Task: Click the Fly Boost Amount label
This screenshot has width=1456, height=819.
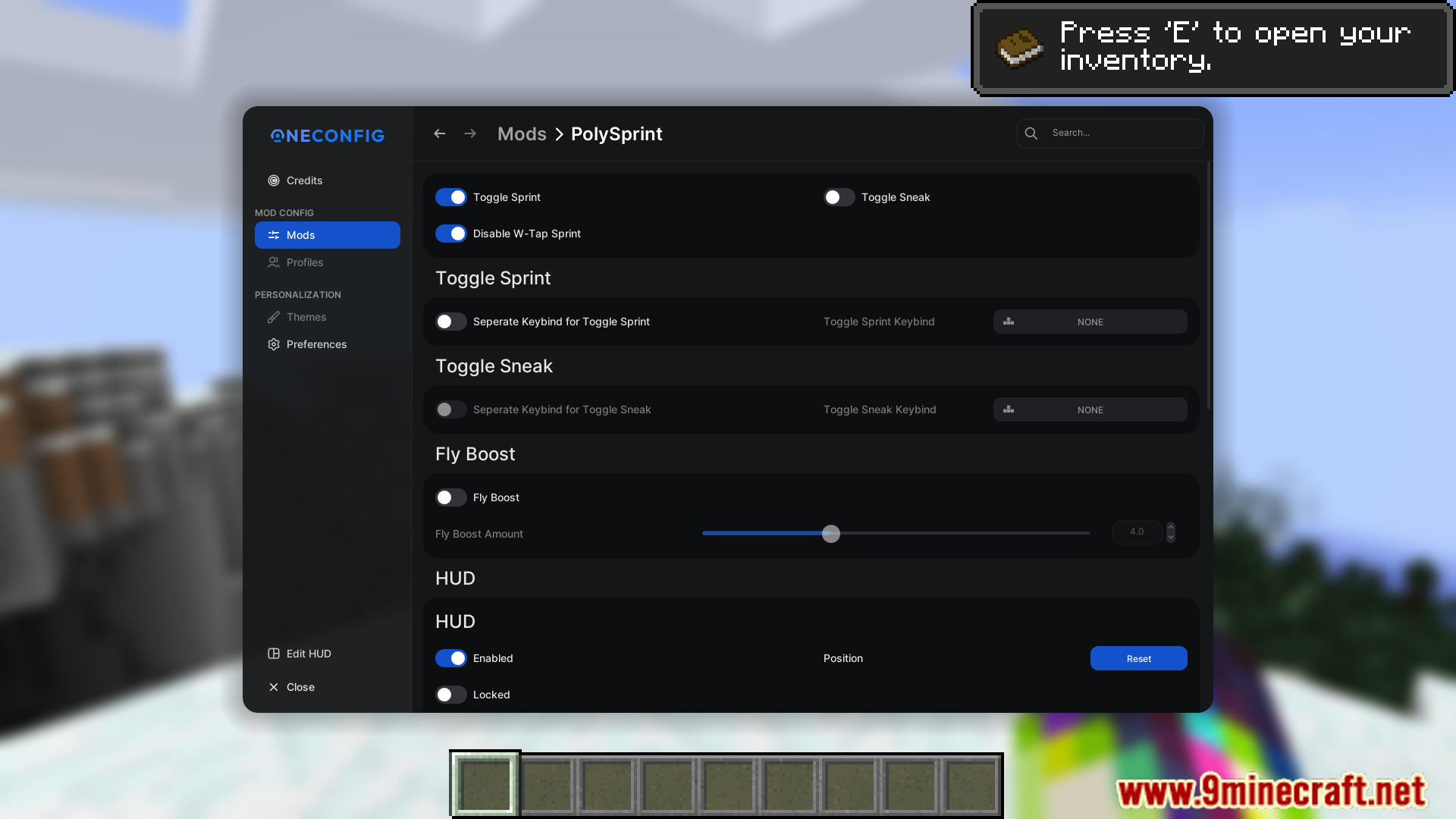Action: pos(479,534)
